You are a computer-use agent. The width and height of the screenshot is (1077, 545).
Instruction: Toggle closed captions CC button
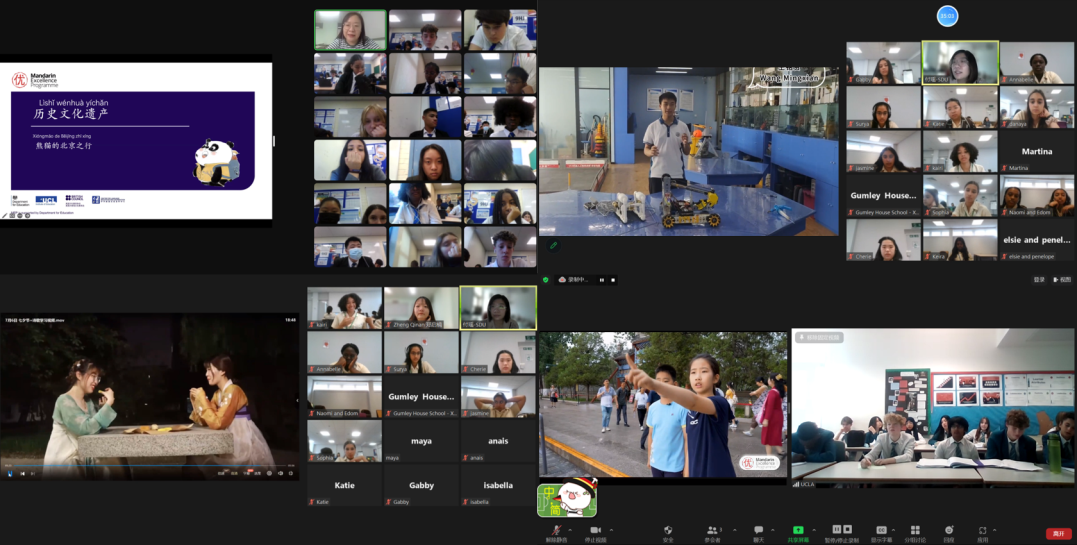coord(881,529)
